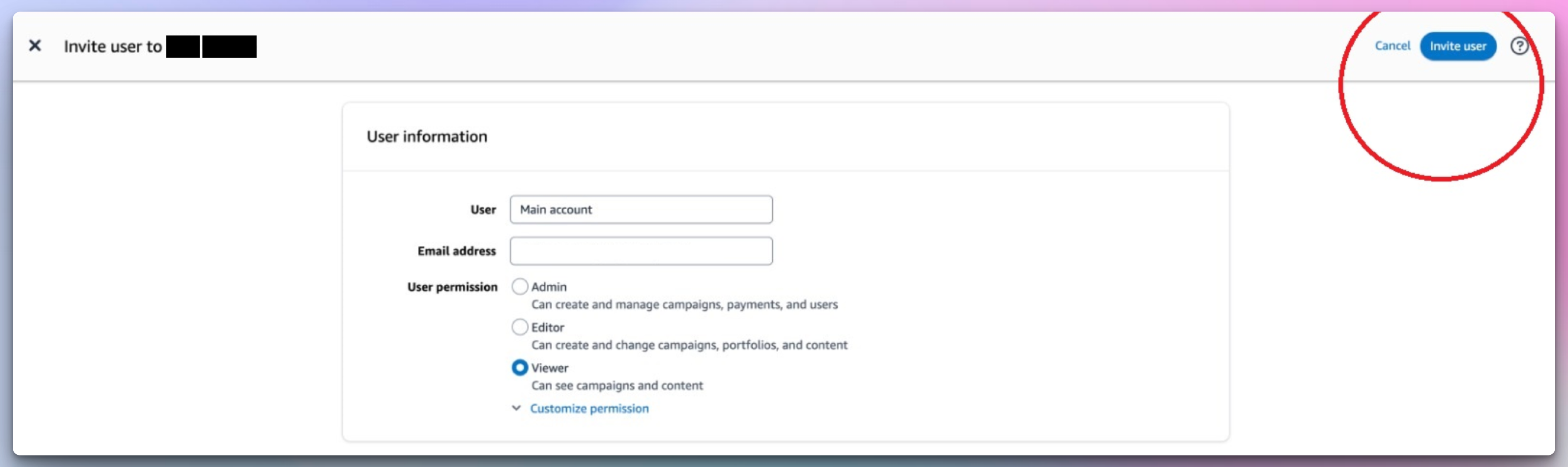Click 'Can create and change campaigns, portfolios, and content'
The width and height of the screenshot is (1568, 467).
point(689,345)
